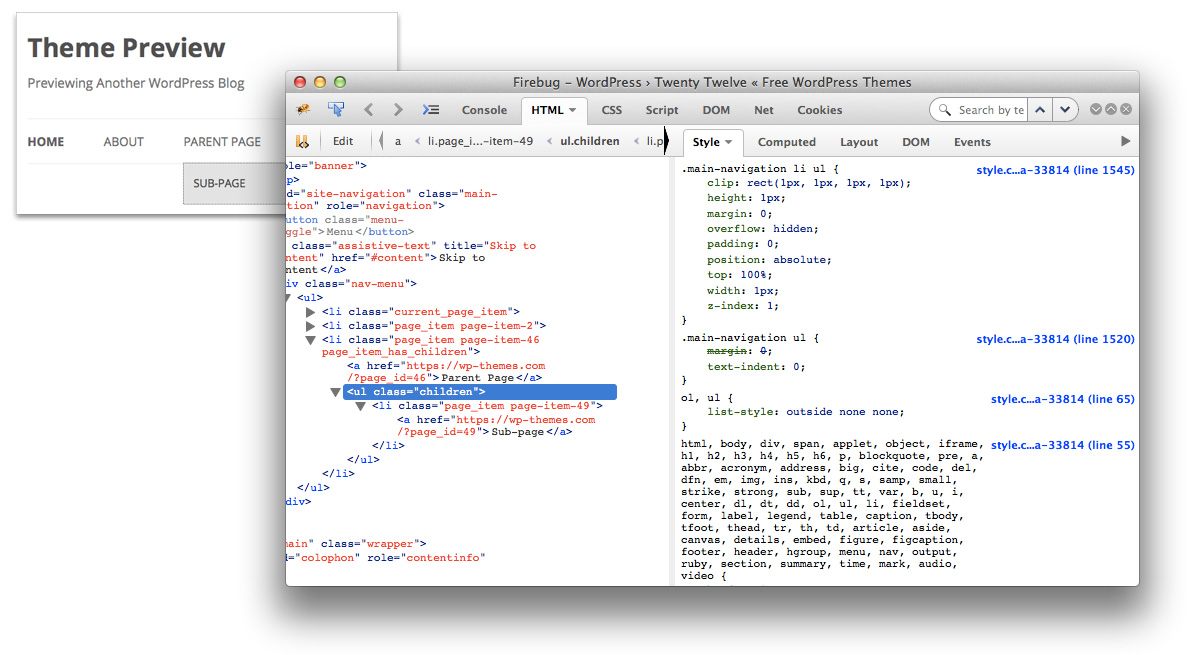Open style source link line 65
The image size is (1200, 655).
[x=1063, y=400]
